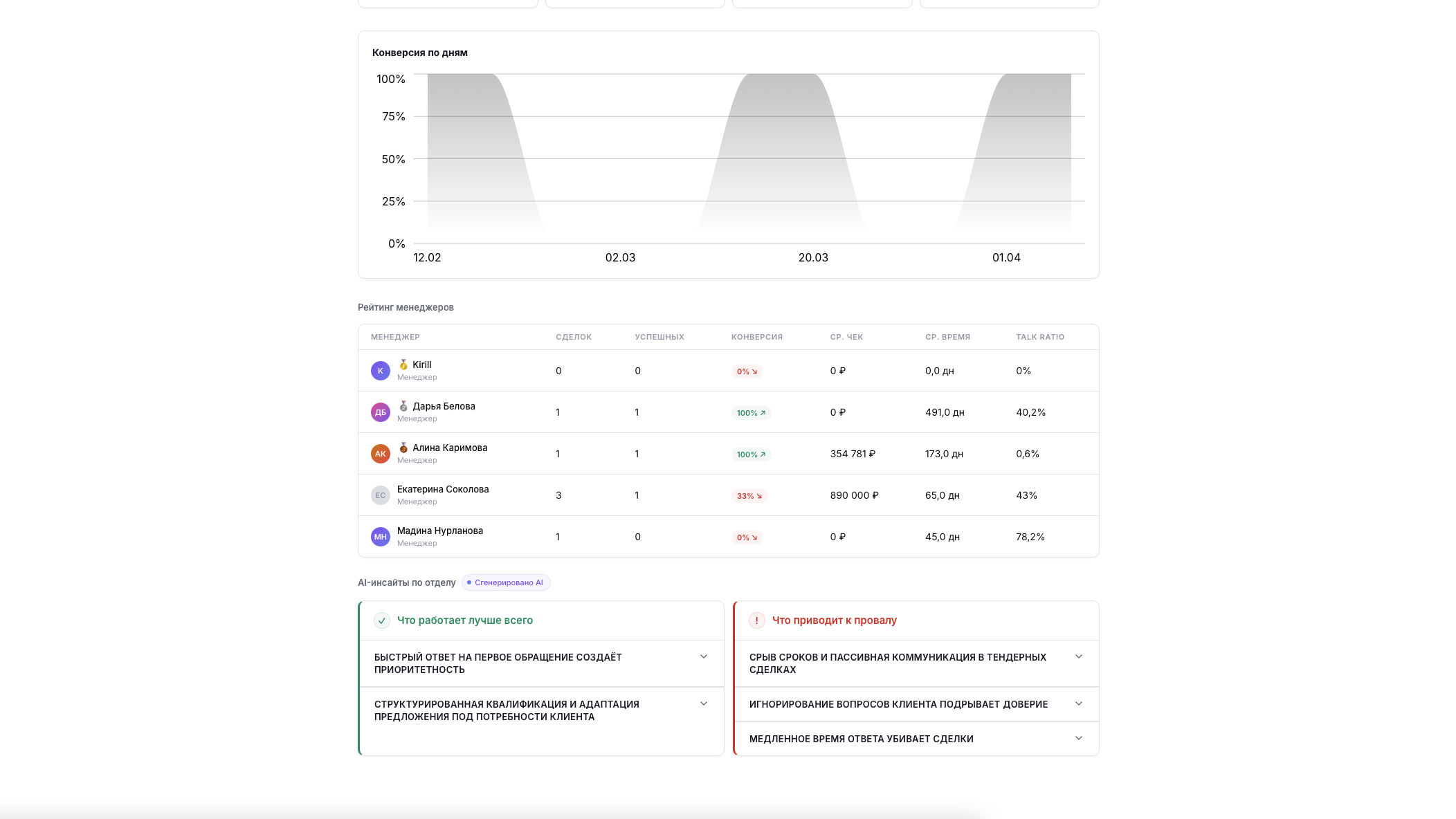Sort table by Конверсия column header

(x=756, y=337)
